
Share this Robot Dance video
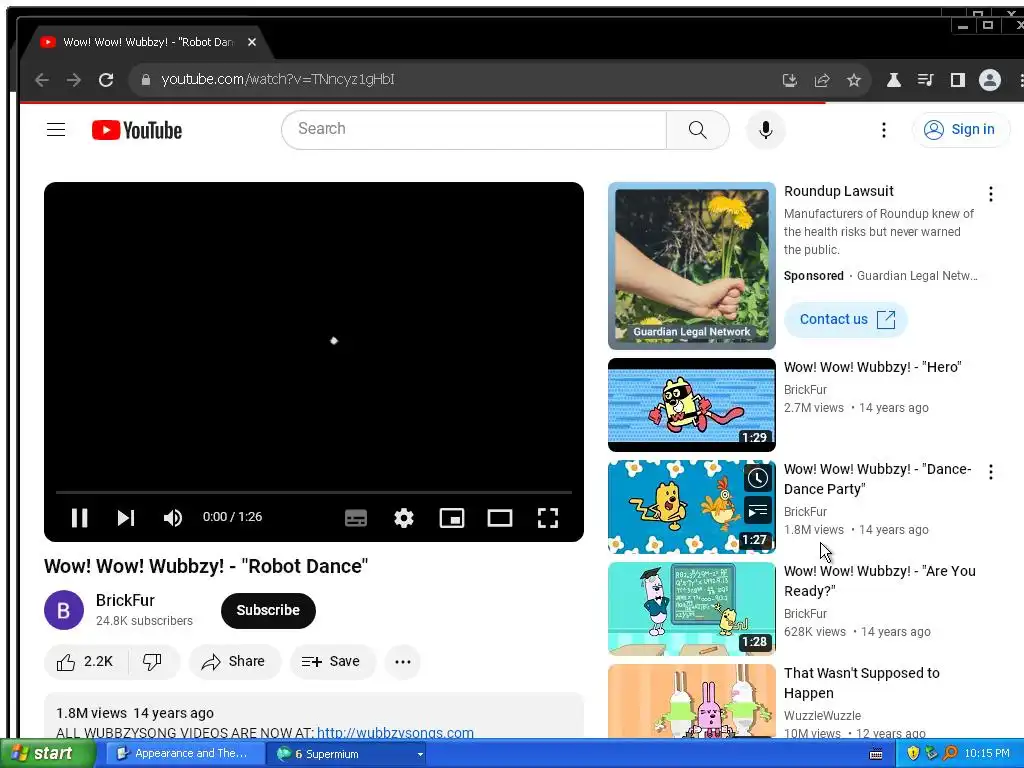(234, 662)
